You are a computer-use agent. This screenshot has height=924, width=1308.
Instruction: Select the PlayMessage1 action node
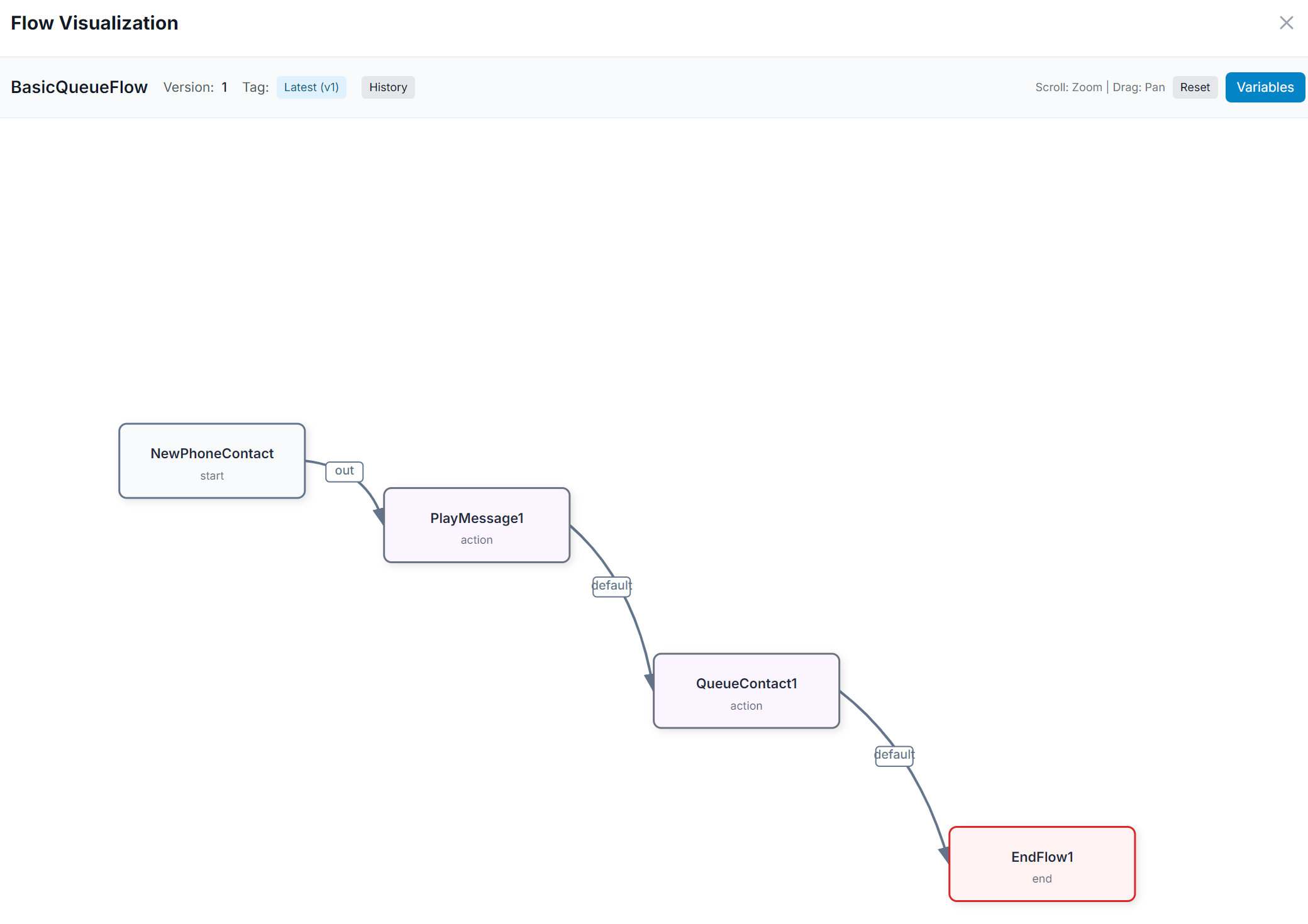pyautogui.click(x=476, y=525)
